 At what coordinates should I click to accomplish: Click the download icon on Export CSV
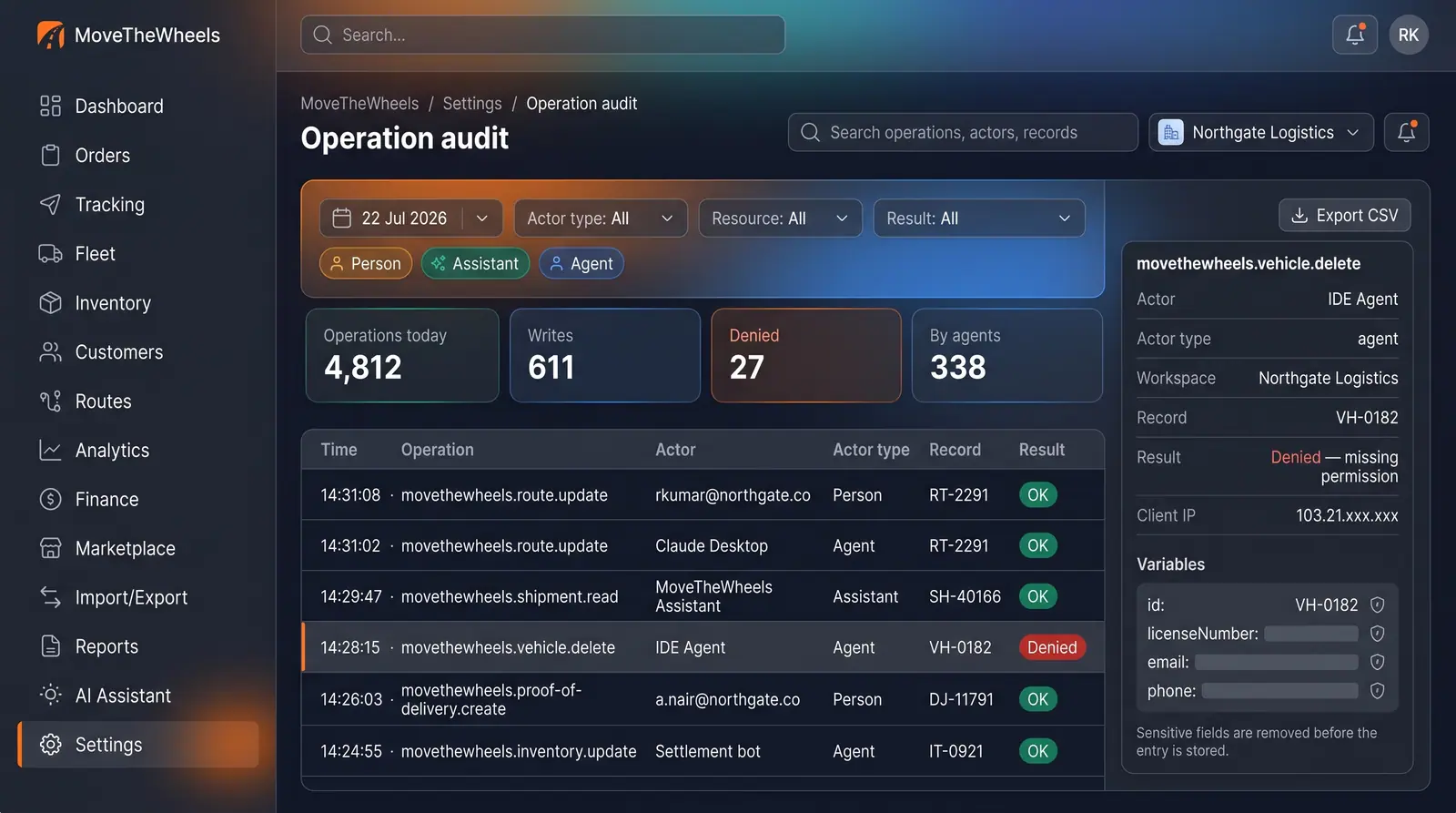1299,216
